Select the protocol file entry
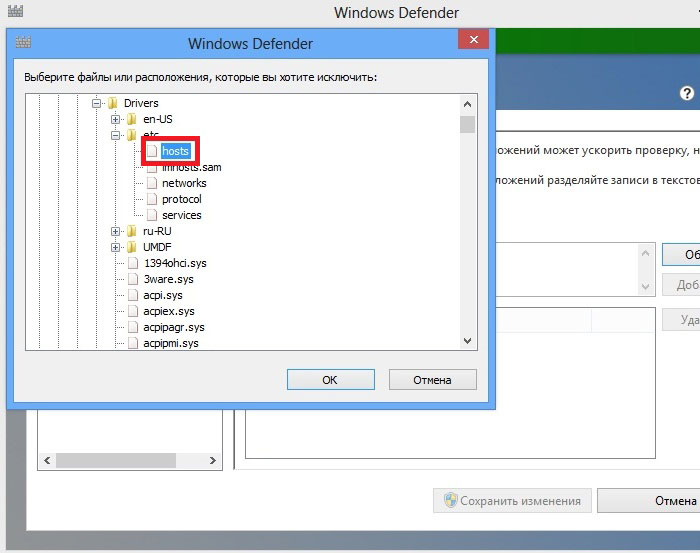Screen dimensions: 700x553 [182, 199]
